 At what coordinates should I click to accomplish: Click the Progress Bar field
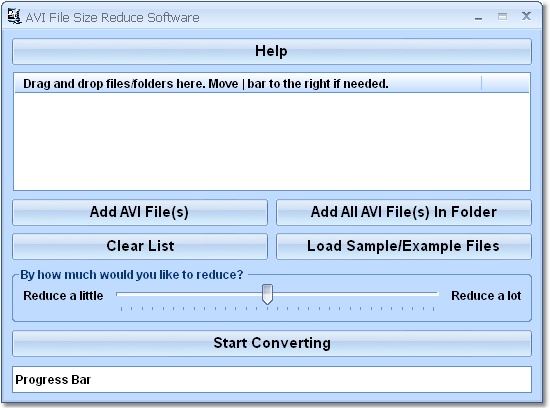point(272,379)
